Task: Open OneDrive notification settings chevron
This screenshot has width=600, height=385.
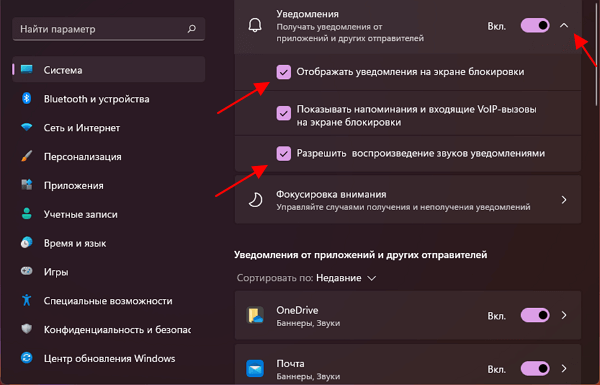Action: pos(564,315)
